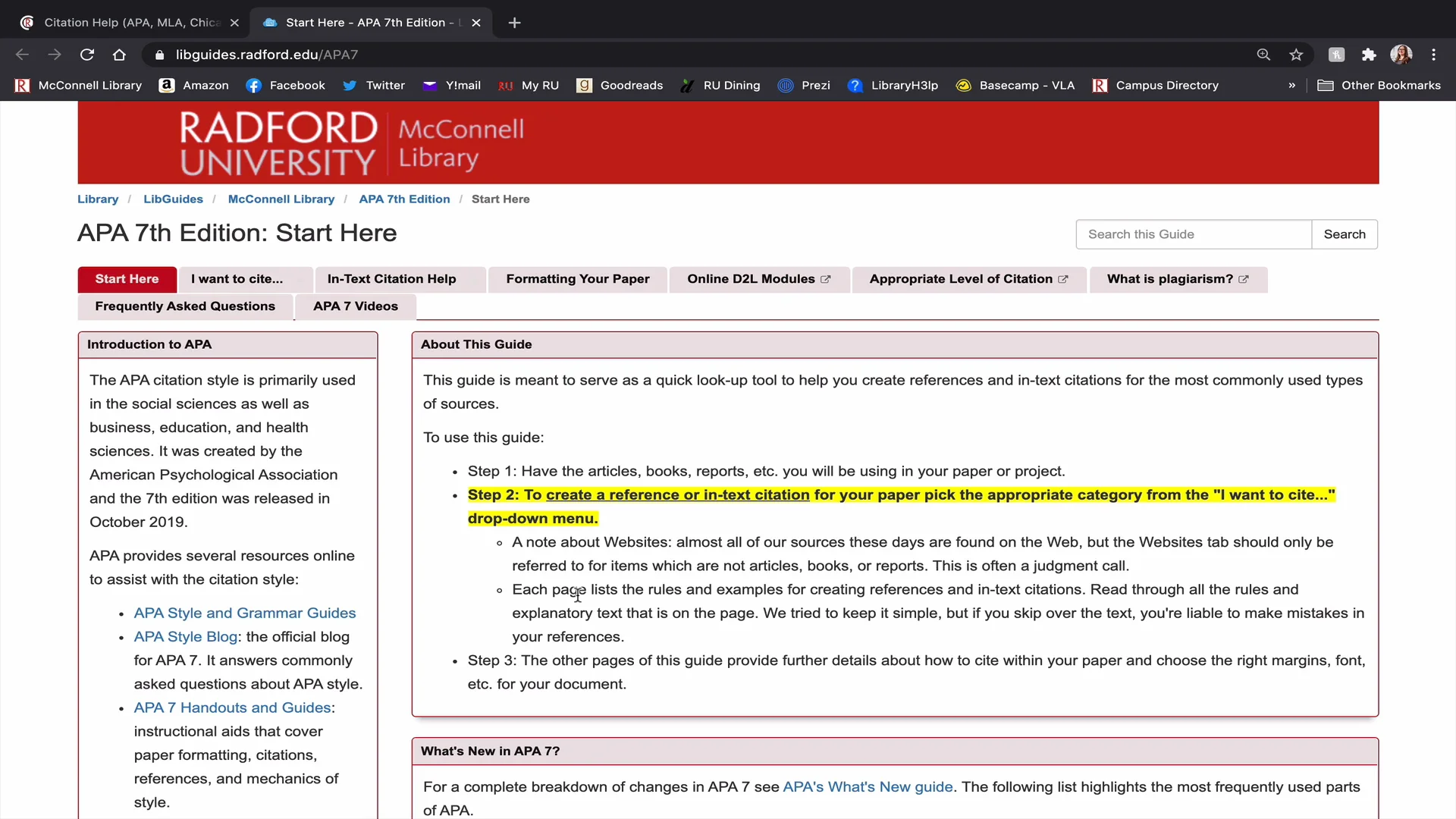
Task: Open the "I want to cite..." drop-down tab
Action: [237, 279]
